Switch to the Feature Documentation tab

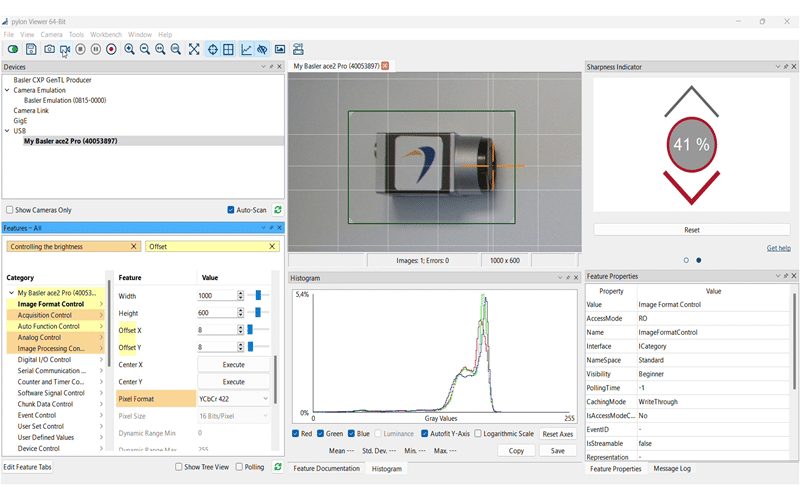point(327,468)
